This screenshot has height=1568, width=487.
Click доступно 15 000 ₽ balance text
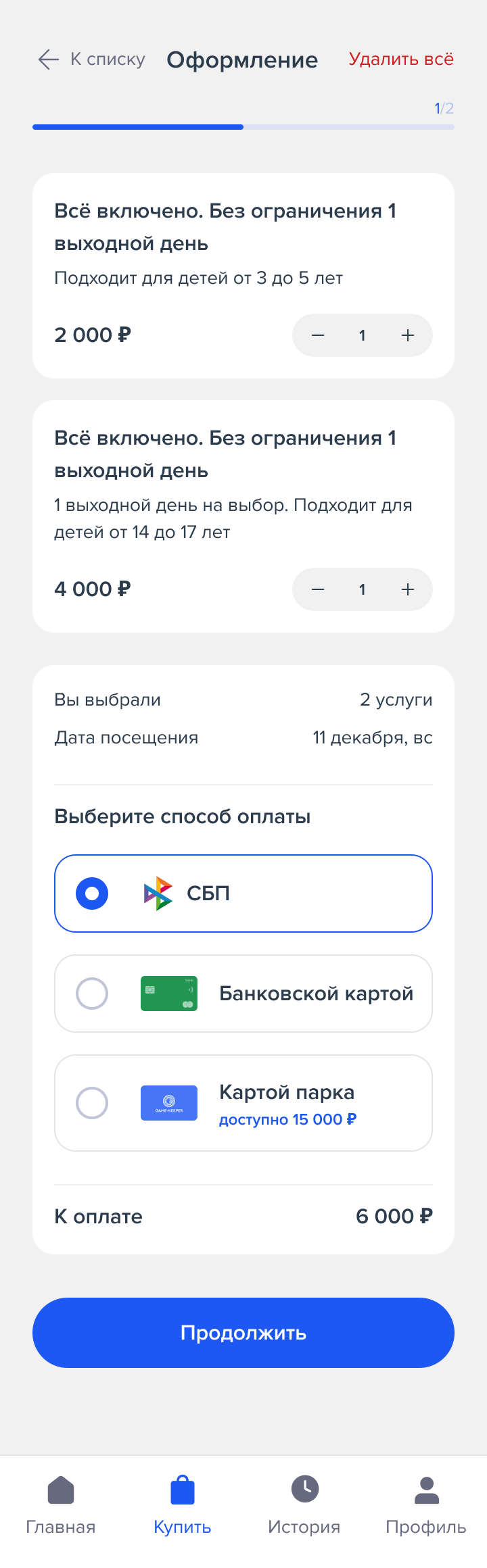pos(287,1119)
